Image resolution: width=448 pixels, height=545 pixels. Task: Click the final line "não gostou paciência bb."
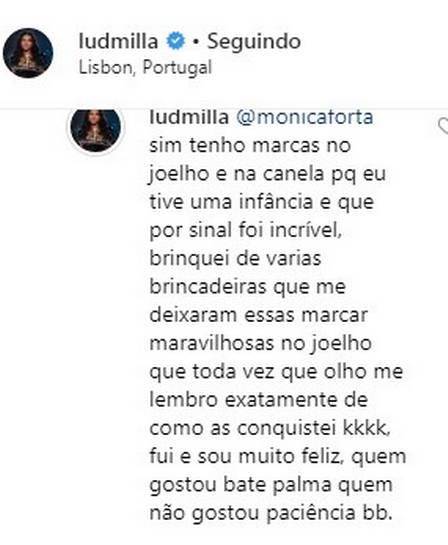(268, 513)
